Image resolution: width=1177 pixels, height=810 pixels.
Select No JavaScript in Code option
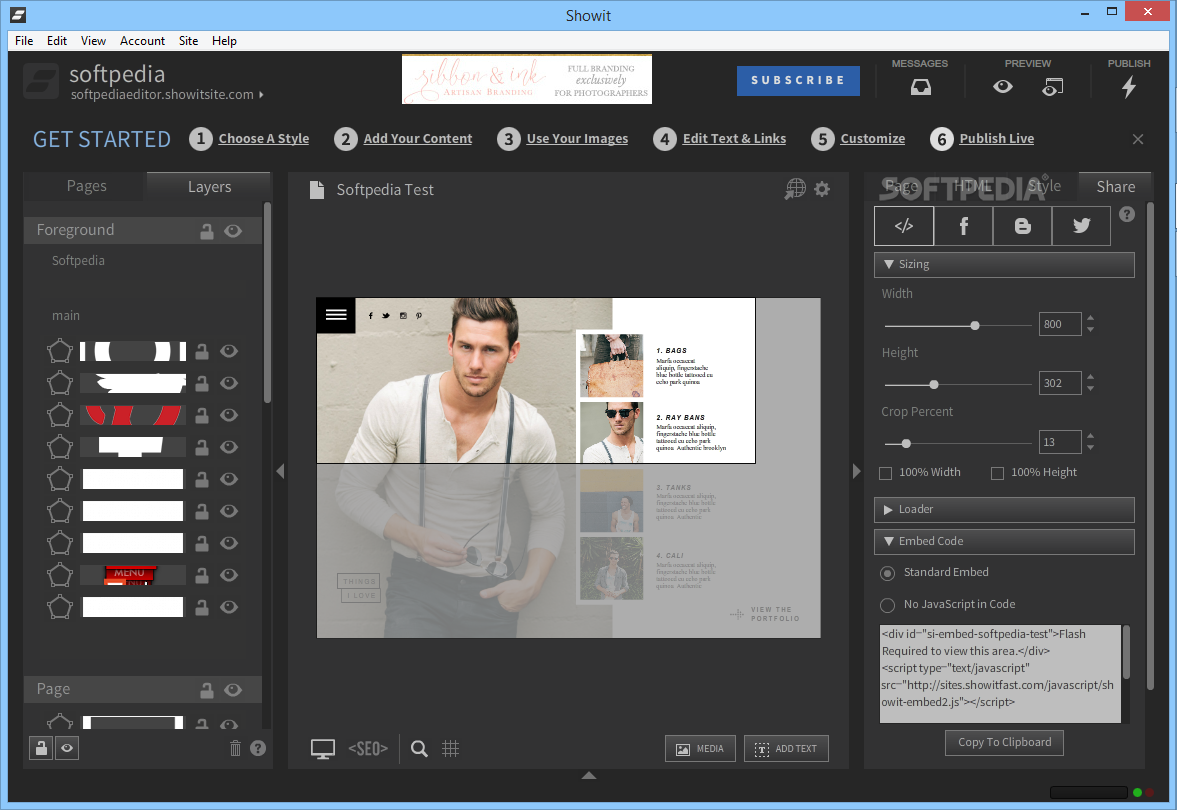tap(887, 605)
